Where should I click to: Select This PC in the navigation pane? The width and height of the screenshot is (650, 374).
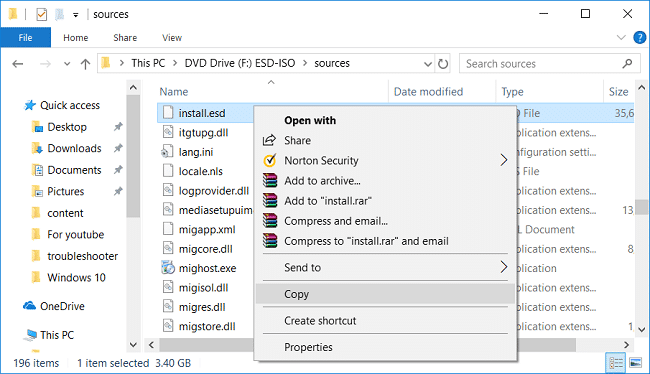pos(57,335)
